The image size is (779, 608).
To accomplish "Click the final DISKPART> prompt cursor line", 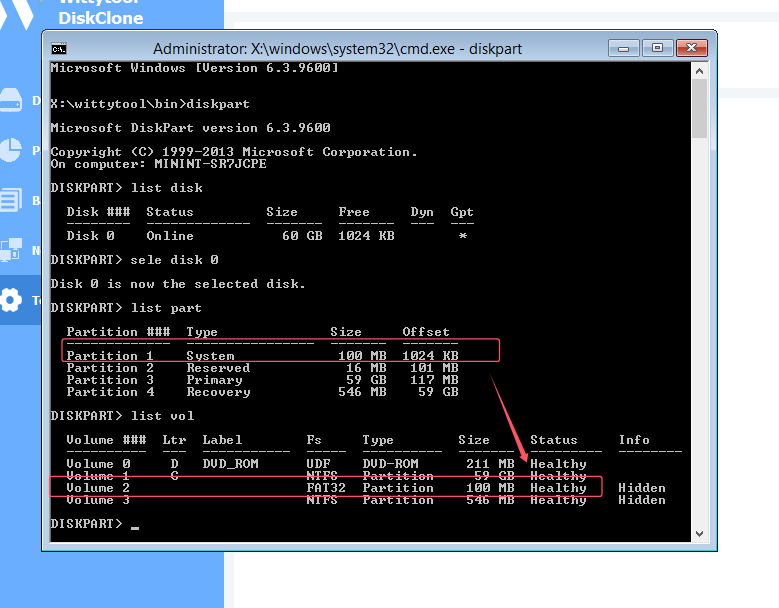I will [x=95, y=524].
